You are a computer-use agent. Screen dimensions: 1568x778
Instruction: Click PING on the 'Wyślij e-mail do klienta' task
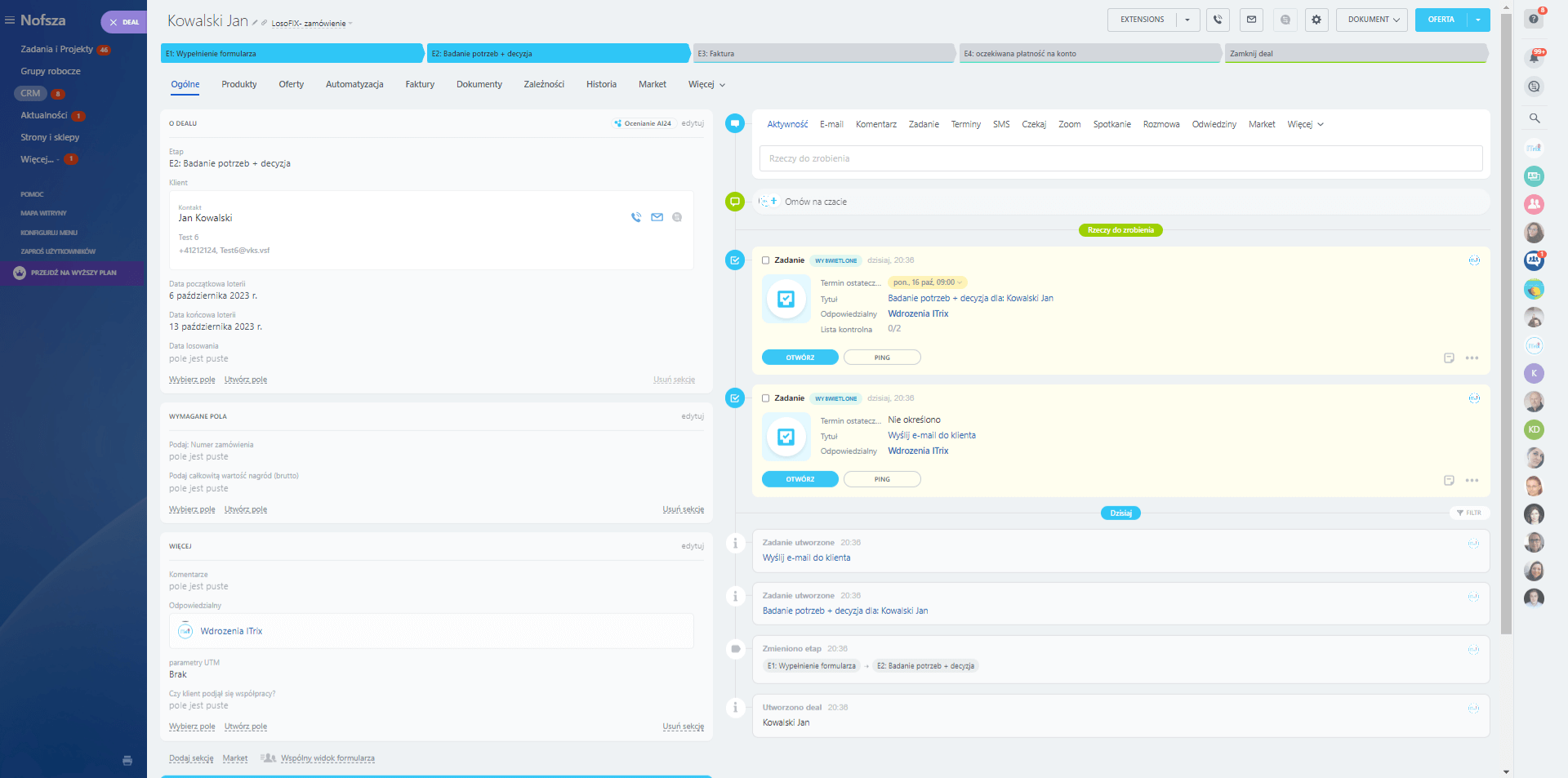(882, 479)
